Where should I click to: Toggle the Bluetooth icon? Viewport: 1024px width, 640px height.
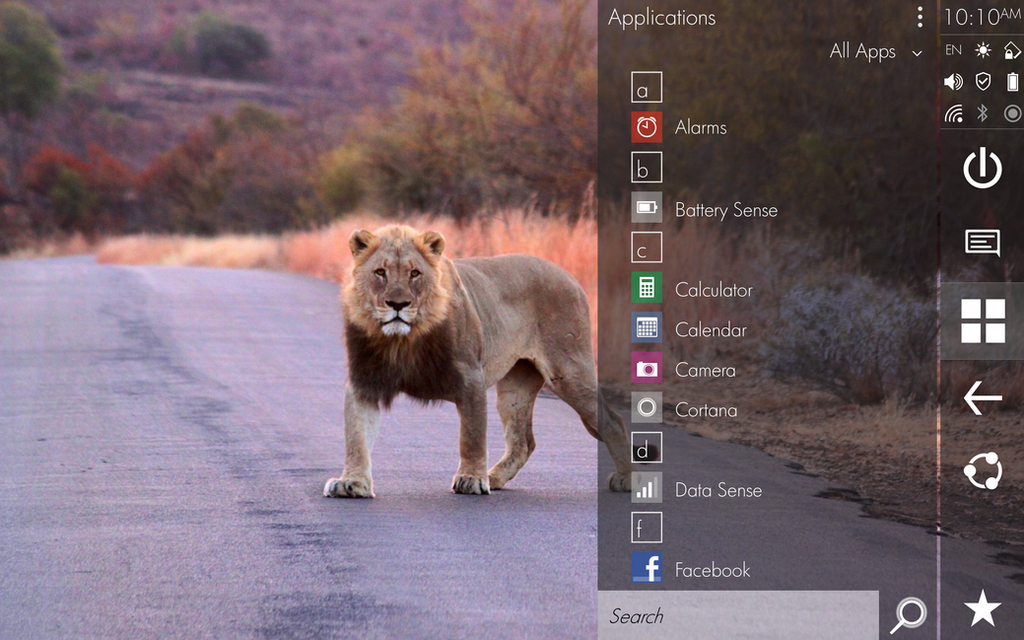click(x=982, y=114)
